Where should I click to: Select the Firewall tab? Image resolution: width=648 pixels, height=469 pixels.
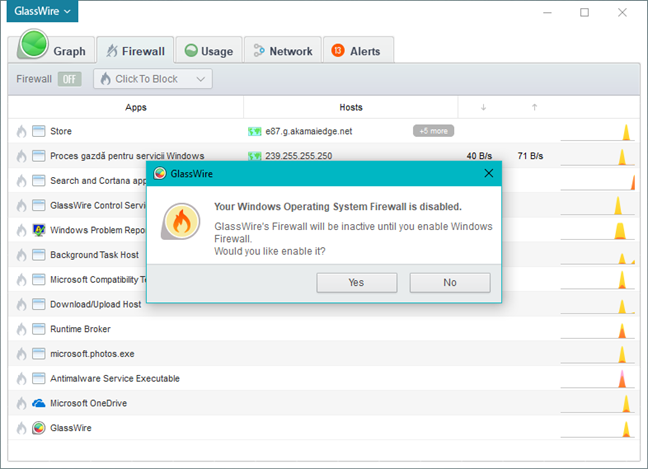[135, 50]
